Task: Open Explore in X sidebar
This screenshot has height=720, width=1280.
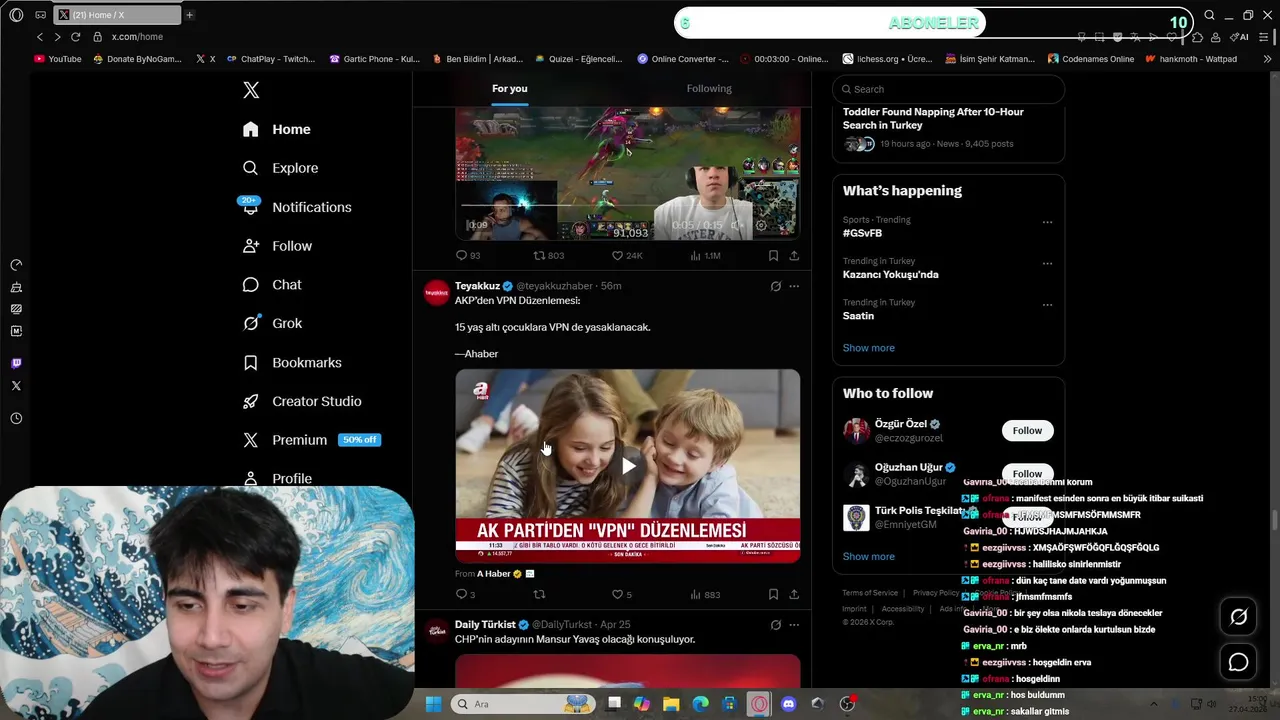Action: (280, 168)
